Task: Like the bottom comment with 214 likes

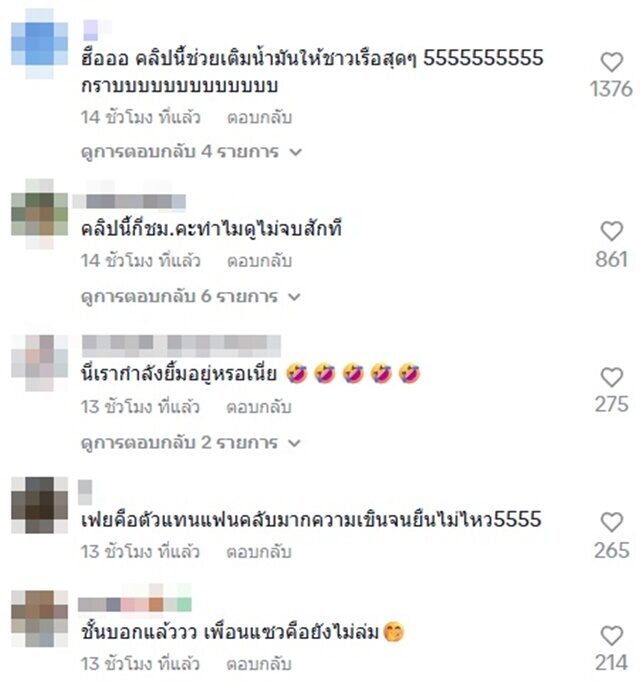Action: pos(611,636)
